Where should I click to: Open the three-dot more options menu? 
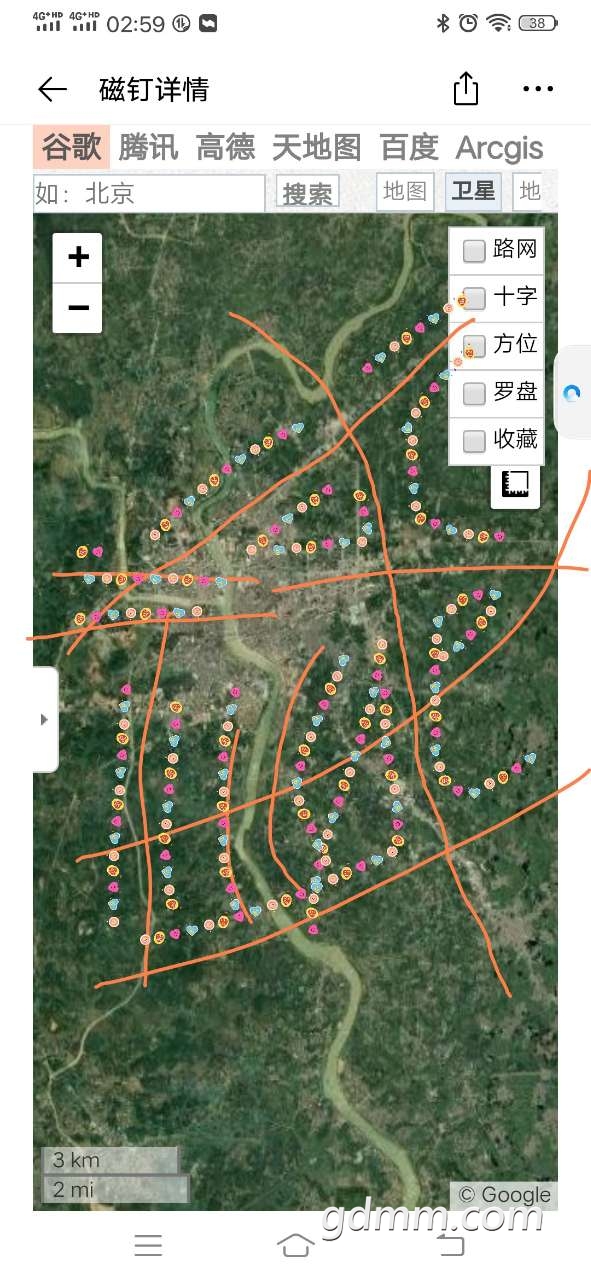coord(538,89)
